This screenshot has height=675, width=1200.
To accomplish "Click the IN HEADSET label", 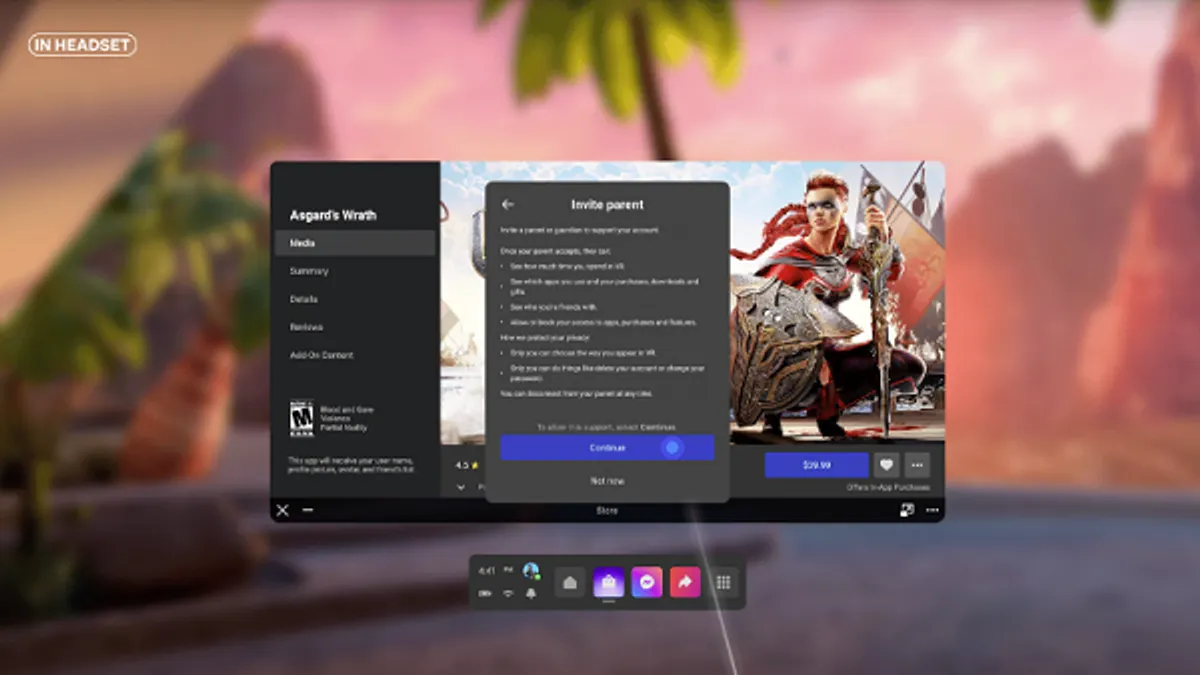I will [82, 45].
